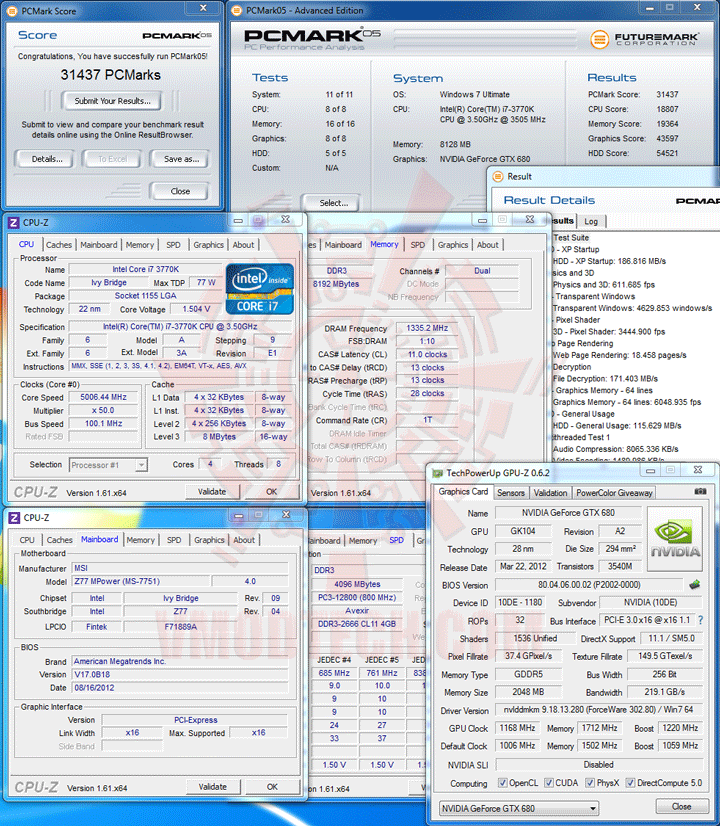Toggle the CUDA checkbox in GPU-Z
The width and height of the screenshot is (720, 826).
[x=549, y=783]
